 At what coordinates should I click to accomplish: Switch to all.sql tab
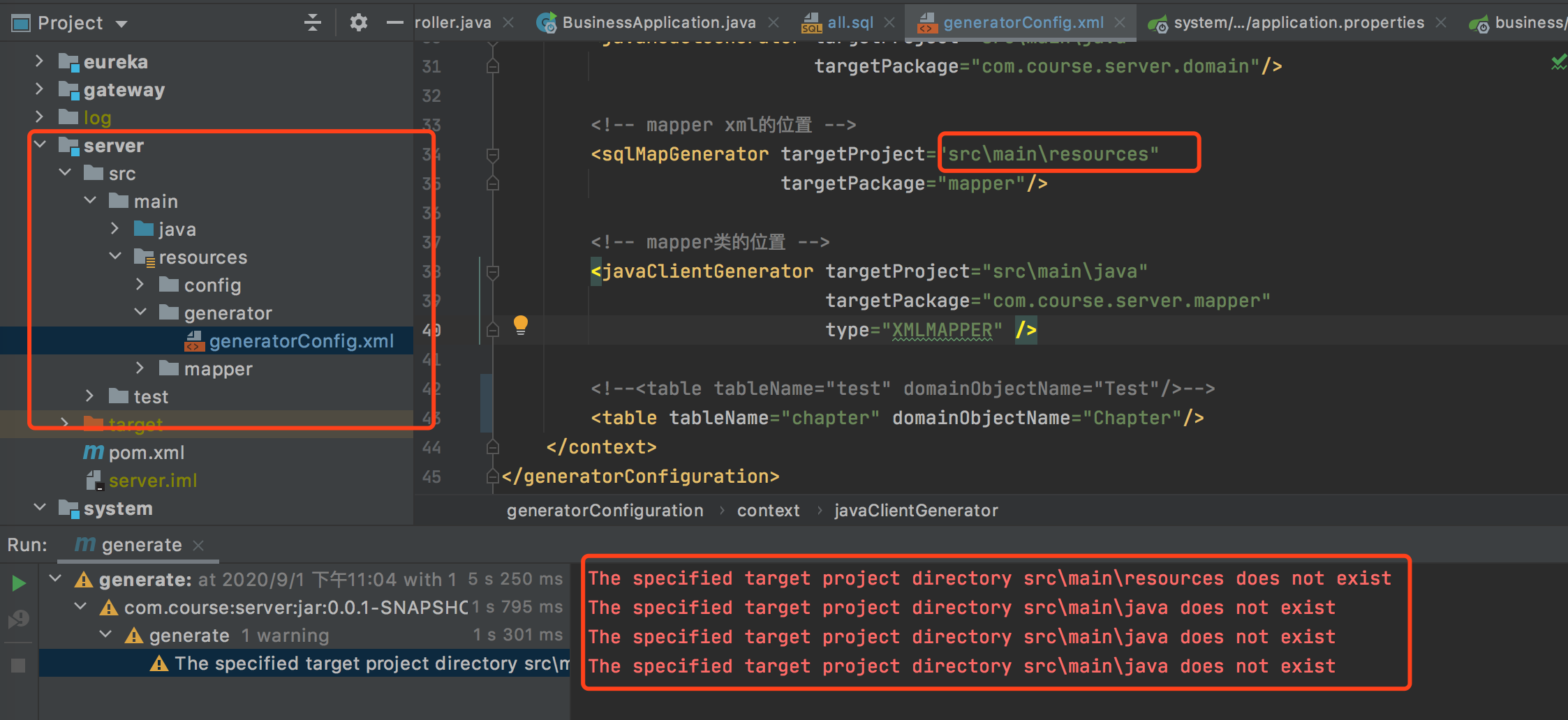[850, 22]
